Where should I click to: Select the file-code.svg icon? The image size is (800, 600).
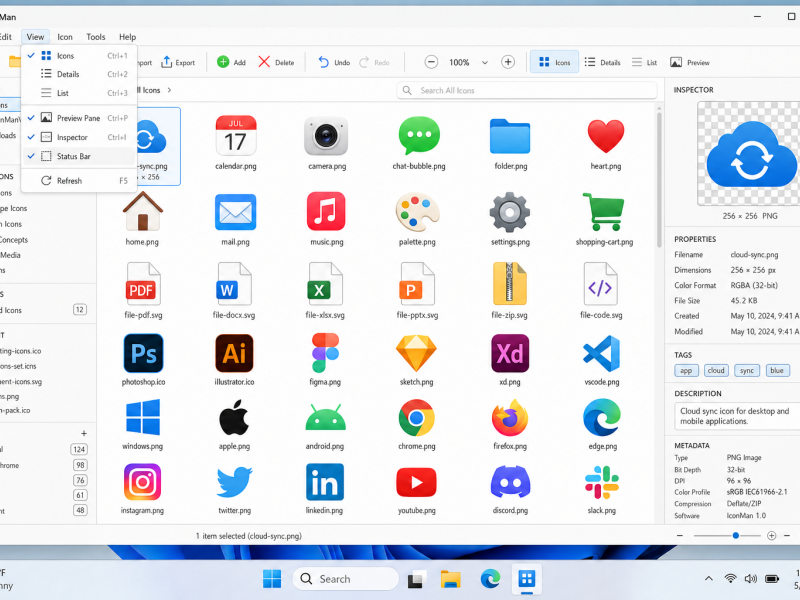tap(601, 291)
